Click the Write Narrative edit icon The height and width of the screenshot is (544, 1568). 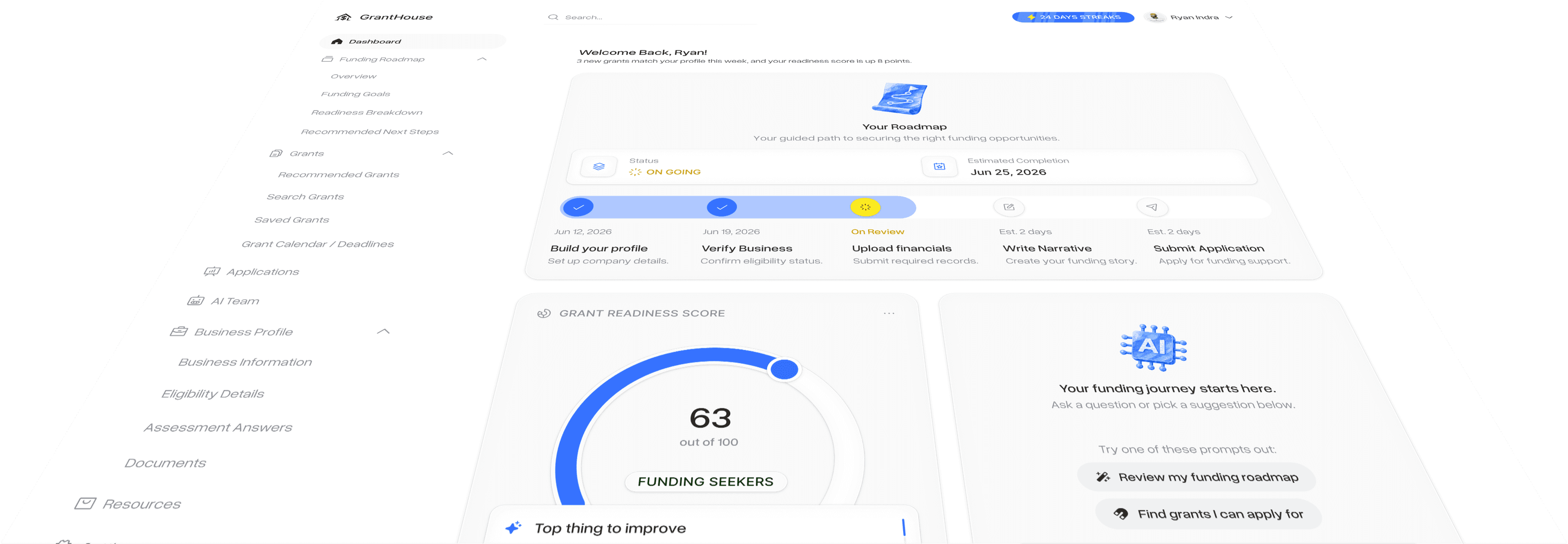click(1009, 208)
